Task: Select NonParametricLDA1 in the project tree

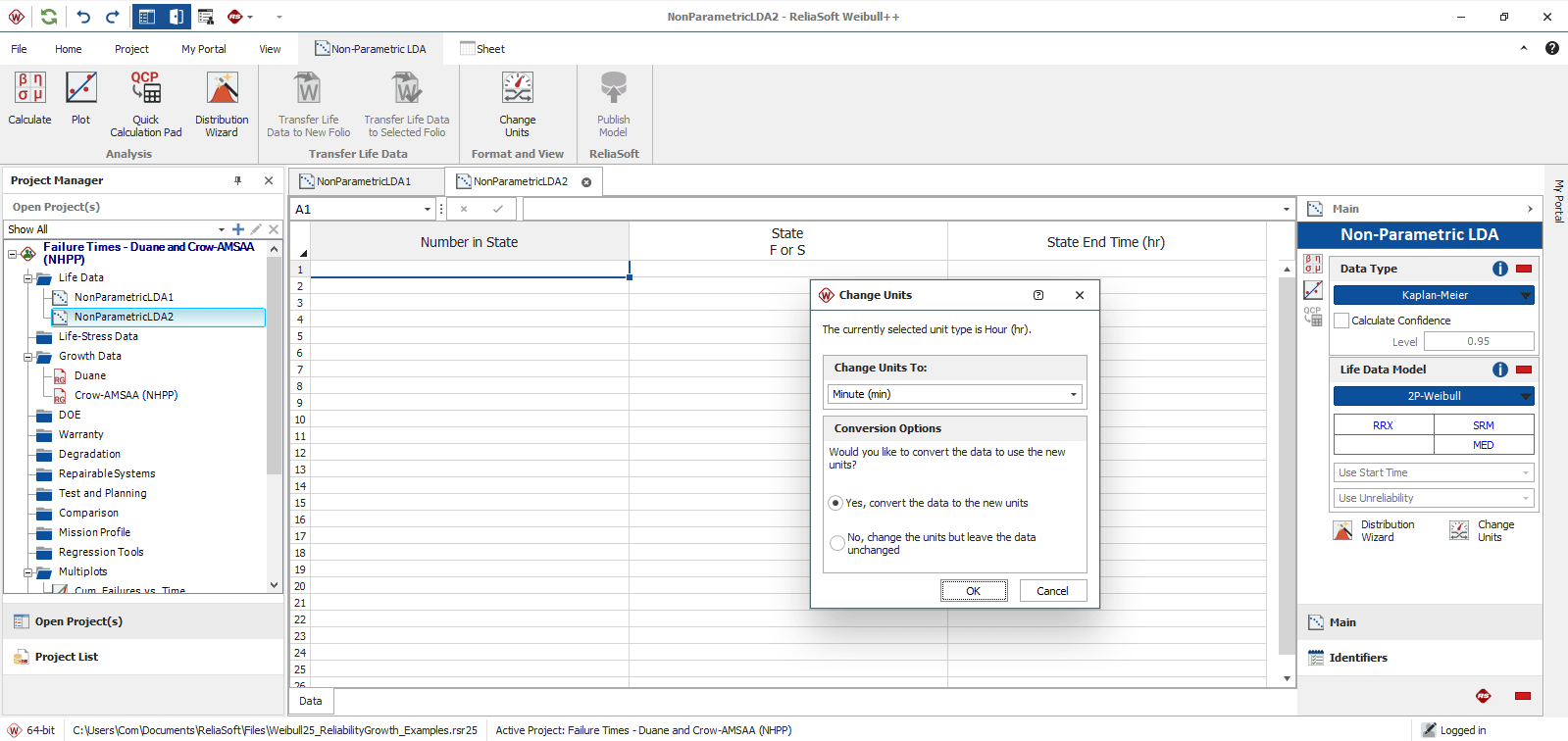Action: click(x=124, y=297)
